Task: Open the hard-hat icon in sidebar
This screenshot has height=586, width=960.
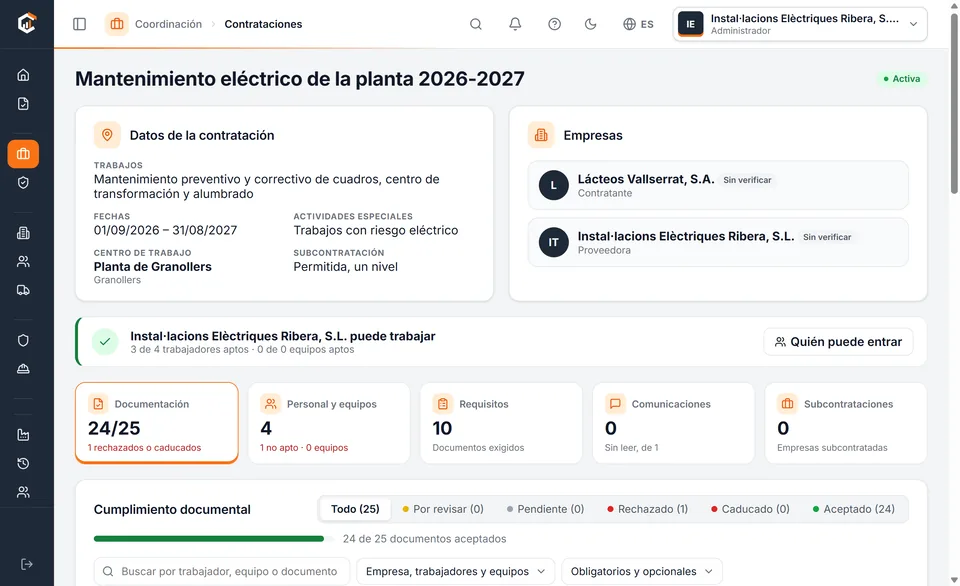Action: [x=23, y=369]
